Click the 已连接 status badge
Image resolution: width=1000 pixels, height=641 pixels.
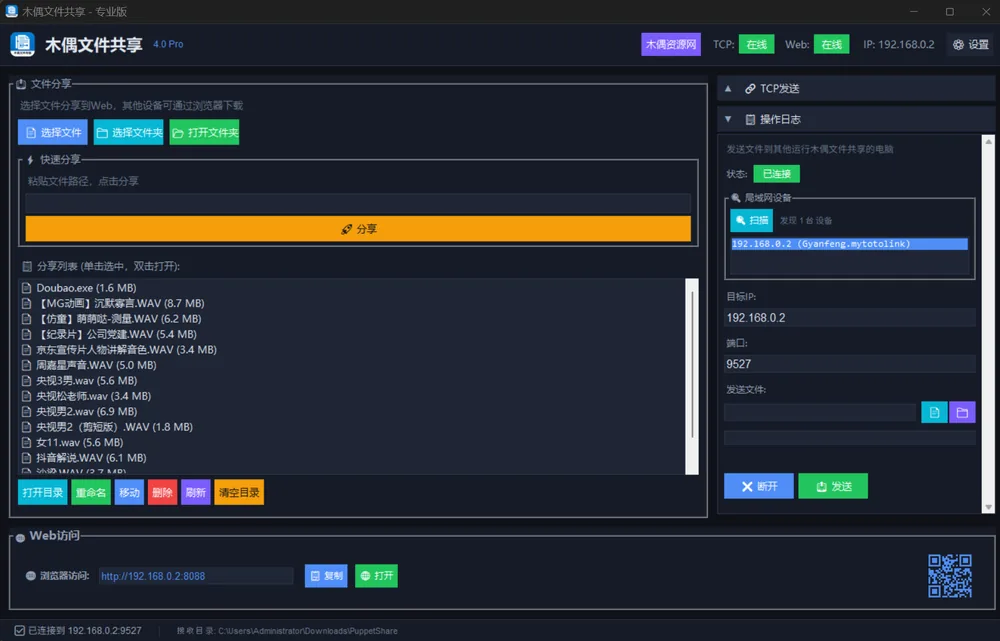(x=776, y=173)
